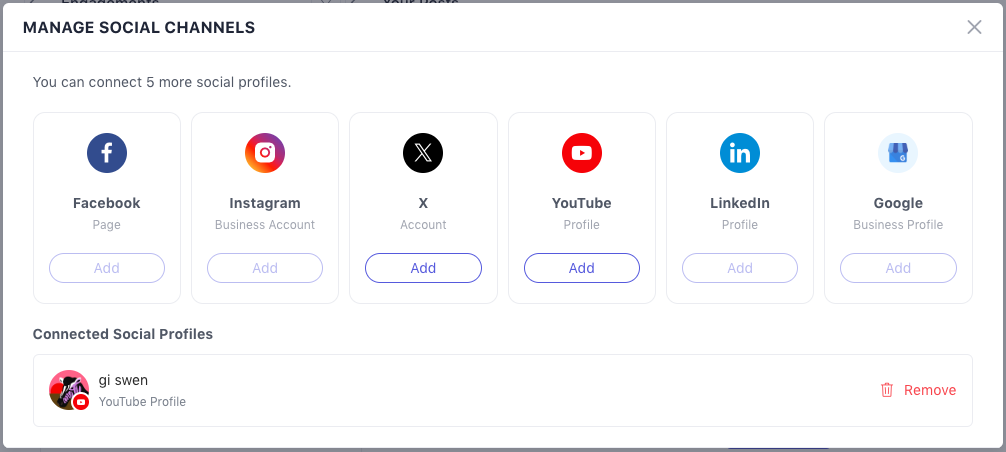This screenshot has width=1006, height=452.
Task: Add an X Account
Action: click(x=423, y=268)
